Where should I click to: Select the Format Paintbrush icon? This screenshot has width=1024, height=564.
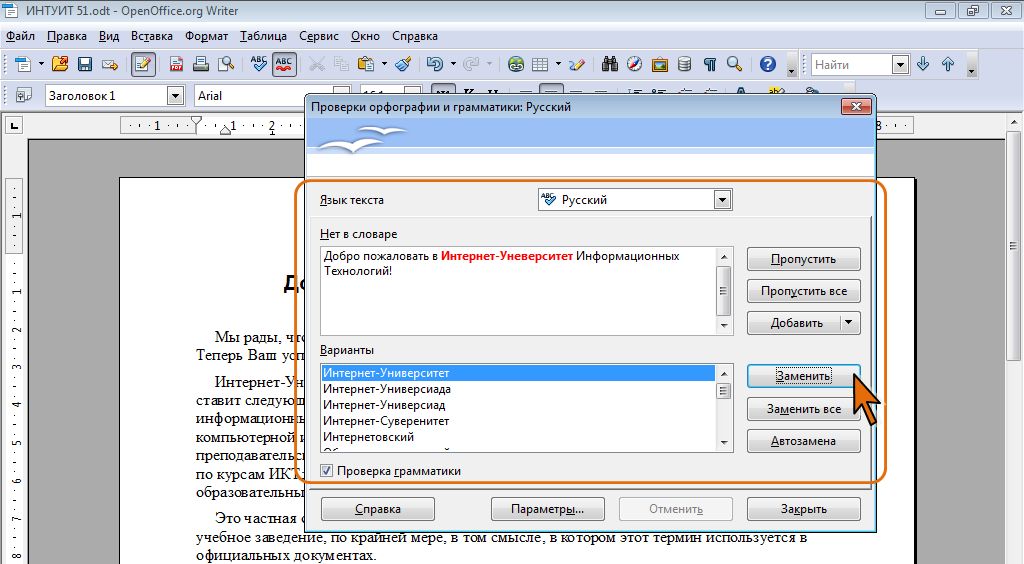click(404, 64)
